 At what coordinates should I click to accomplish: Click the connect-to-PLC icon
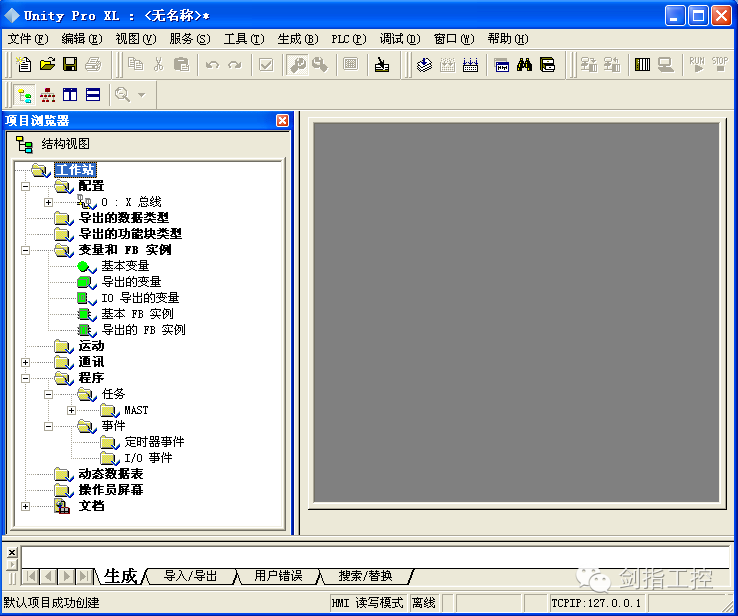click(589, 64)
